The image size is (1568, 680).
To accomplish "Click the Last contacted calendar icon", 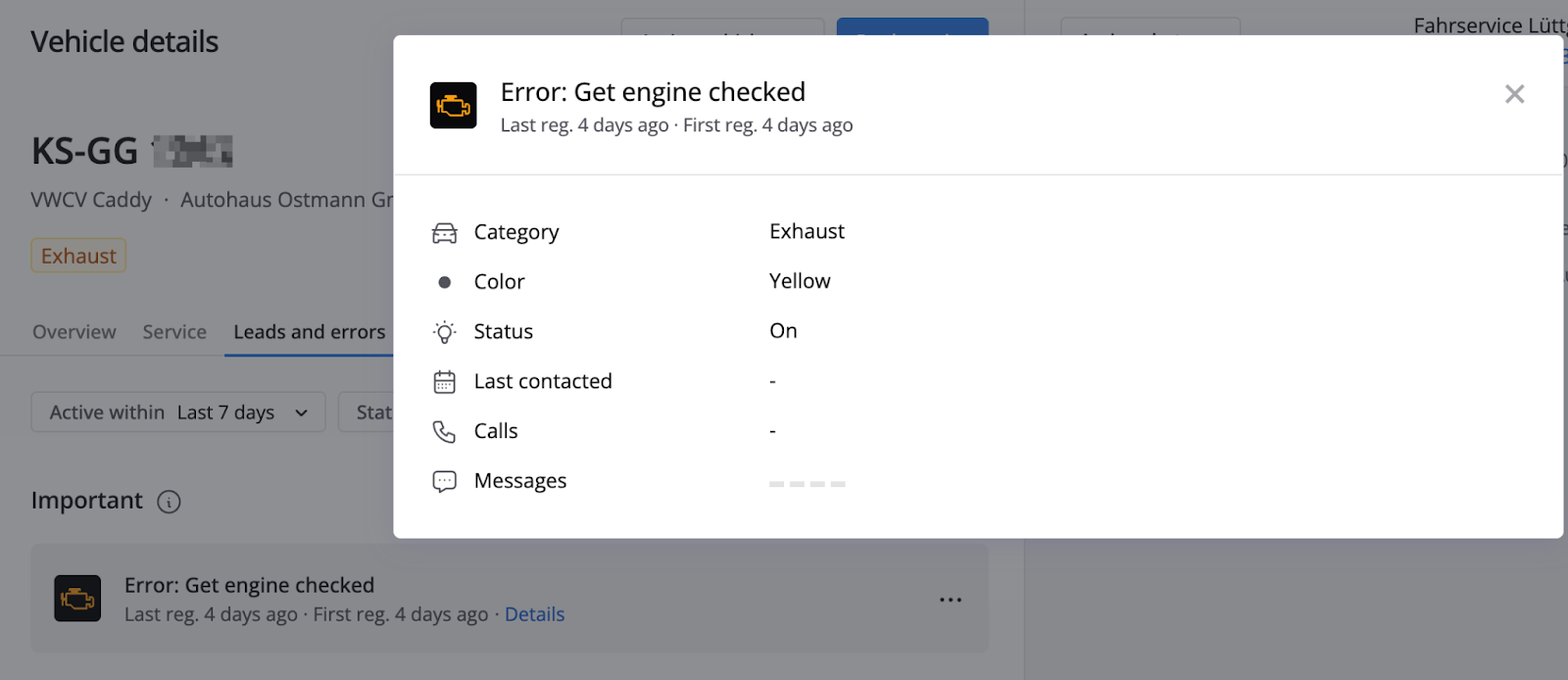I will (445, 382).
